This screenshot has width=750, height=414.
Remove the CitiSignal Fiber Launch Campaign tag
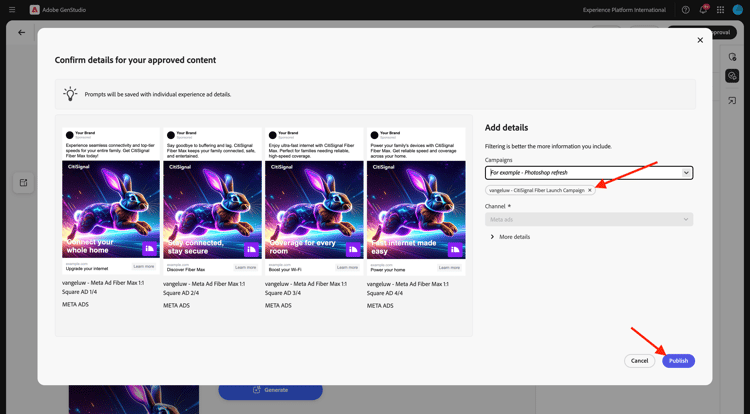(590, 190)
